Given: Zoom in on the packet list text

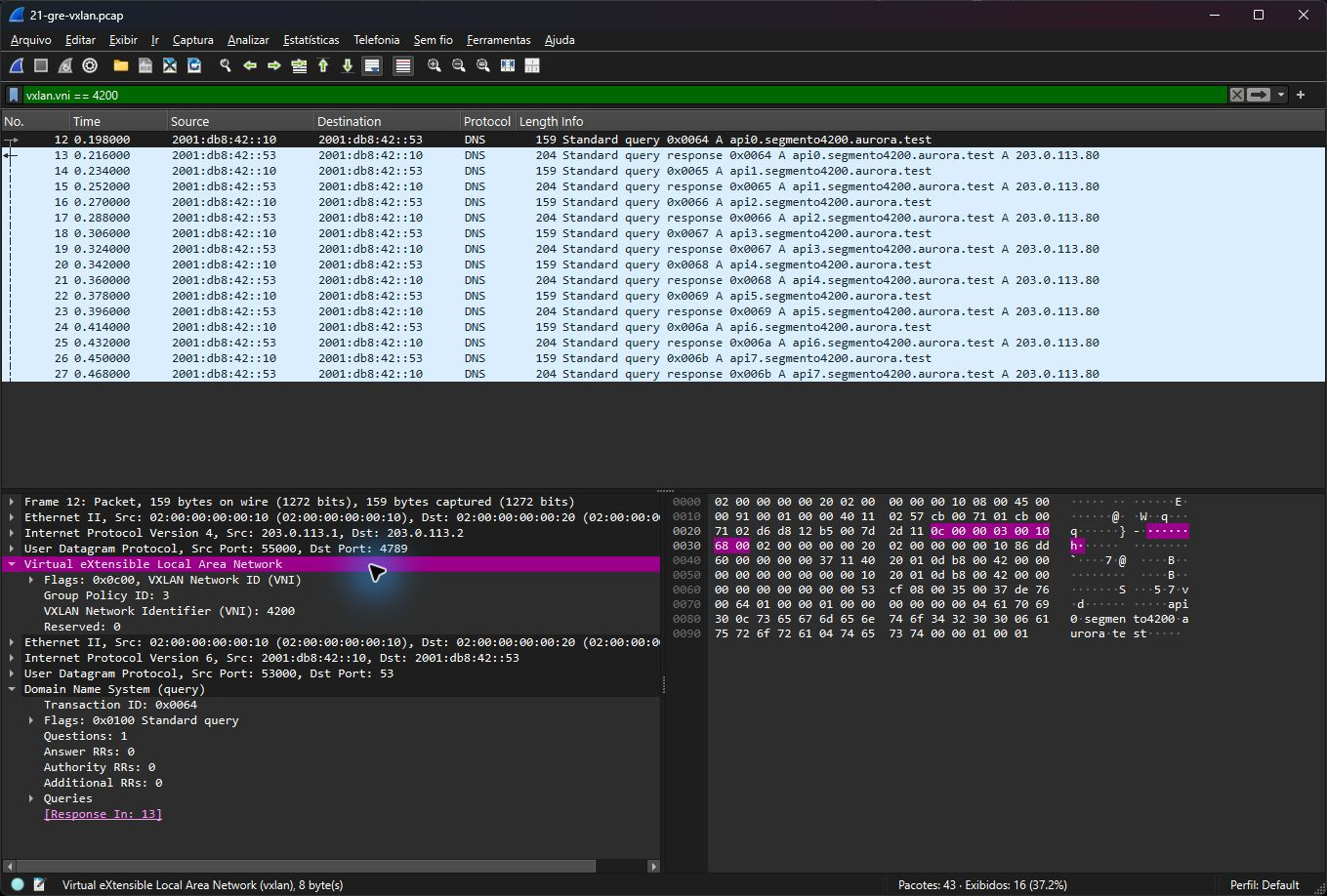Looking at the screenshot, I should point(435,65).
